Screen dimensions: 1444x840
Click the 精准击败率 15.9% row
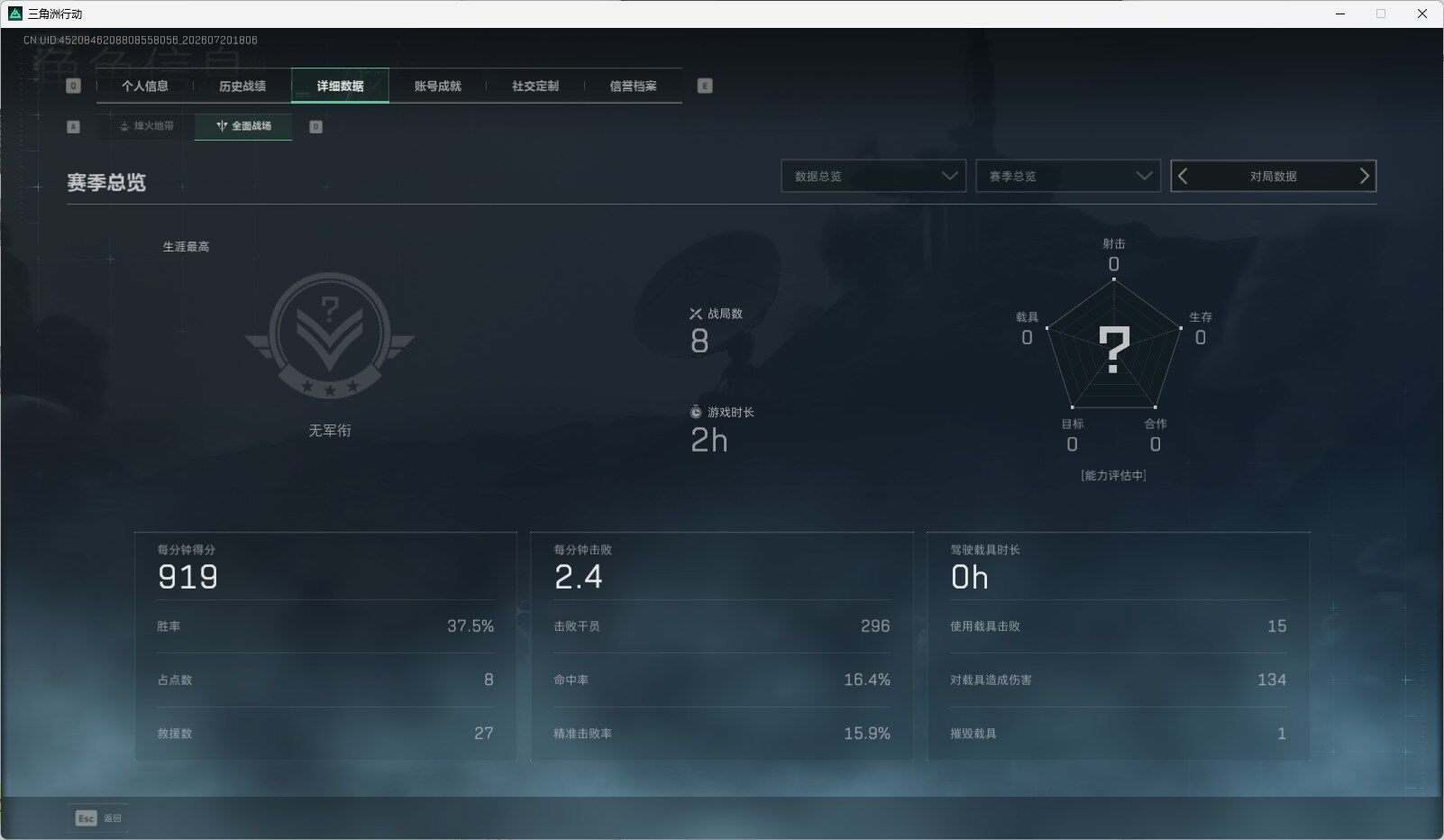click(x=722, y=734)
